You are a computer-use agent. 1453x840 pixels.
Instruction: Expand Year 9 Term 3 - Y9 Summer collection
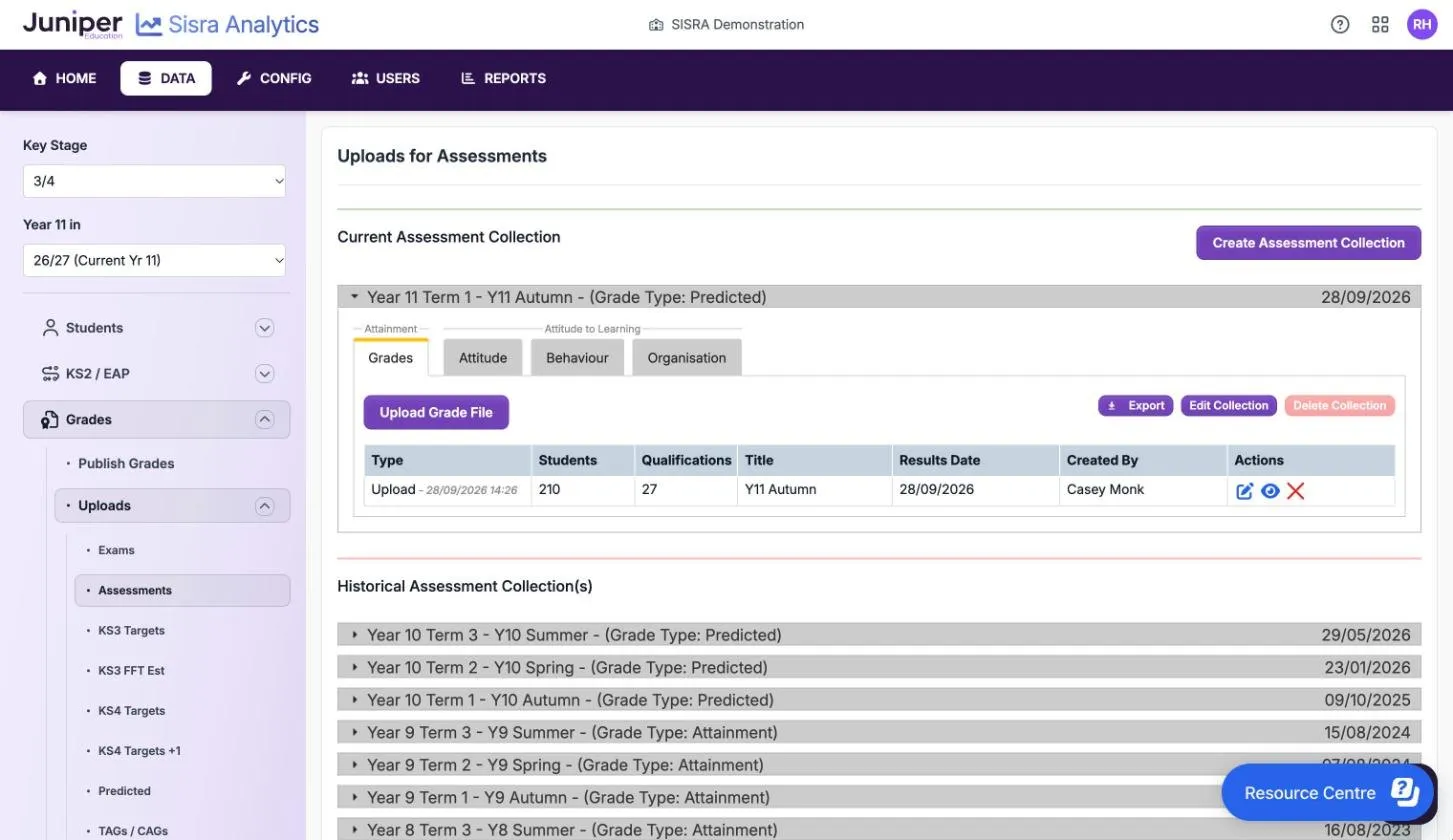coord(879,732)
